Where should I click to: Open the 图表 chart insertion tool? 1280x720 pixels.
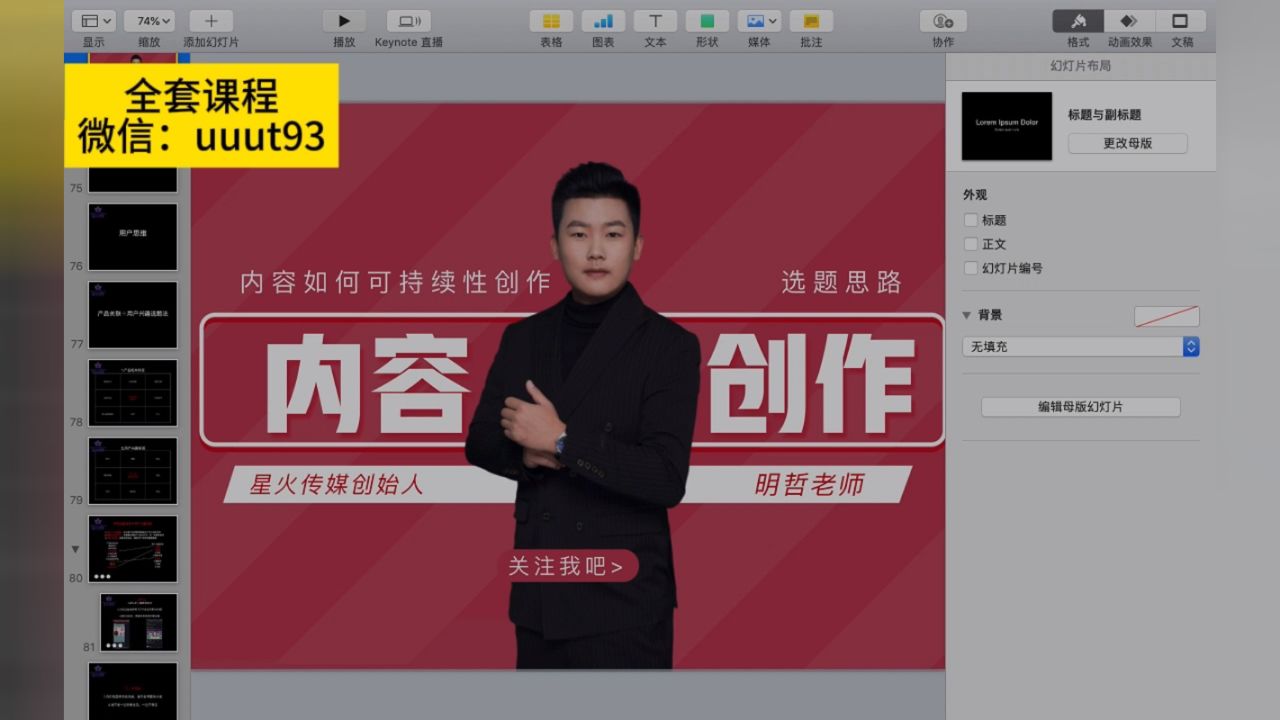(x=602, y=20)
